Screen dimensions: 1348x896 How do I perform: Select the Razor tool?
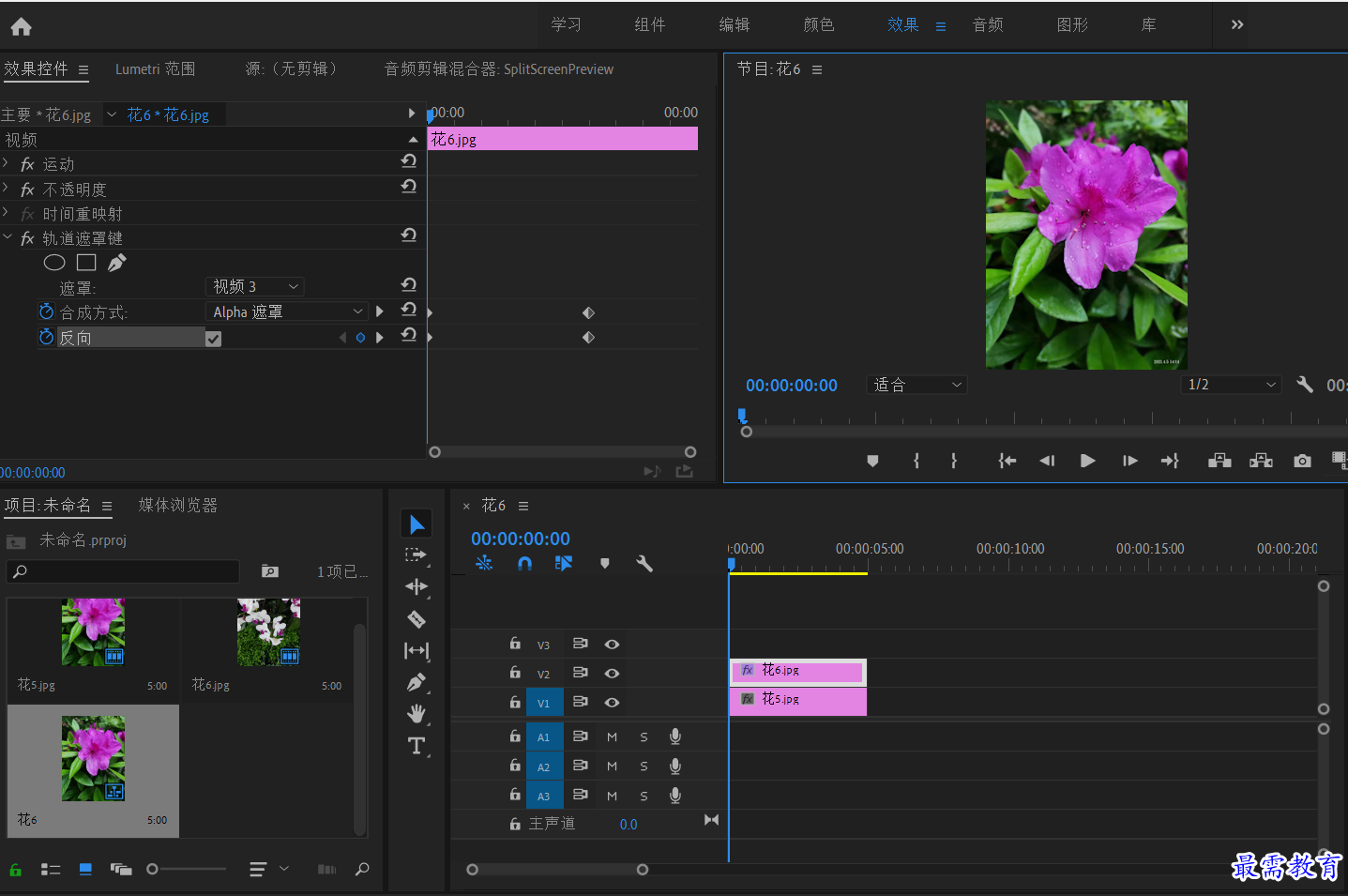(x=417, y=619)
